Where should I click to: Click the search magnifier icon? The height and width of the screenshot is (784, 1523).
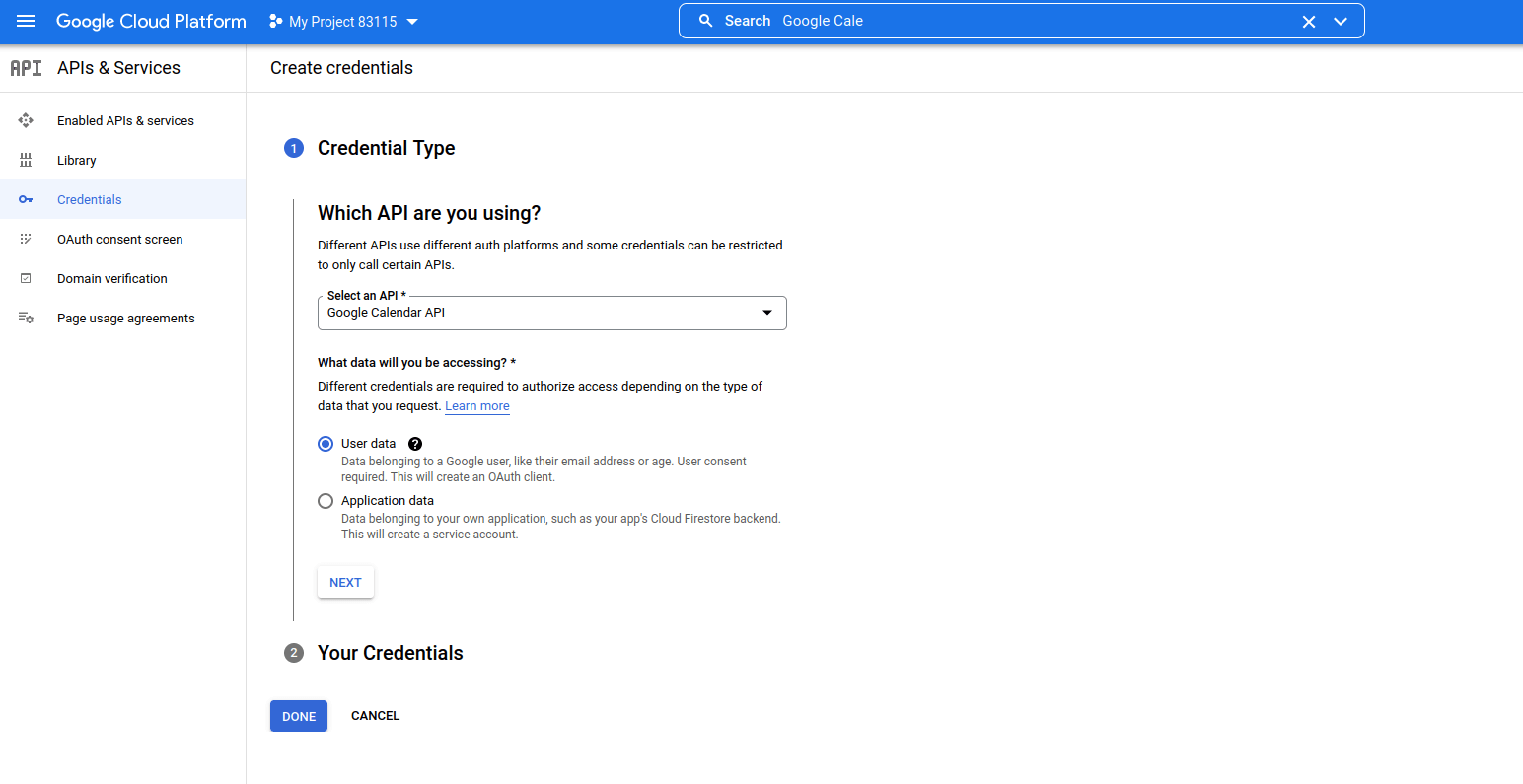pyautogui.click(x=705, y=21)
